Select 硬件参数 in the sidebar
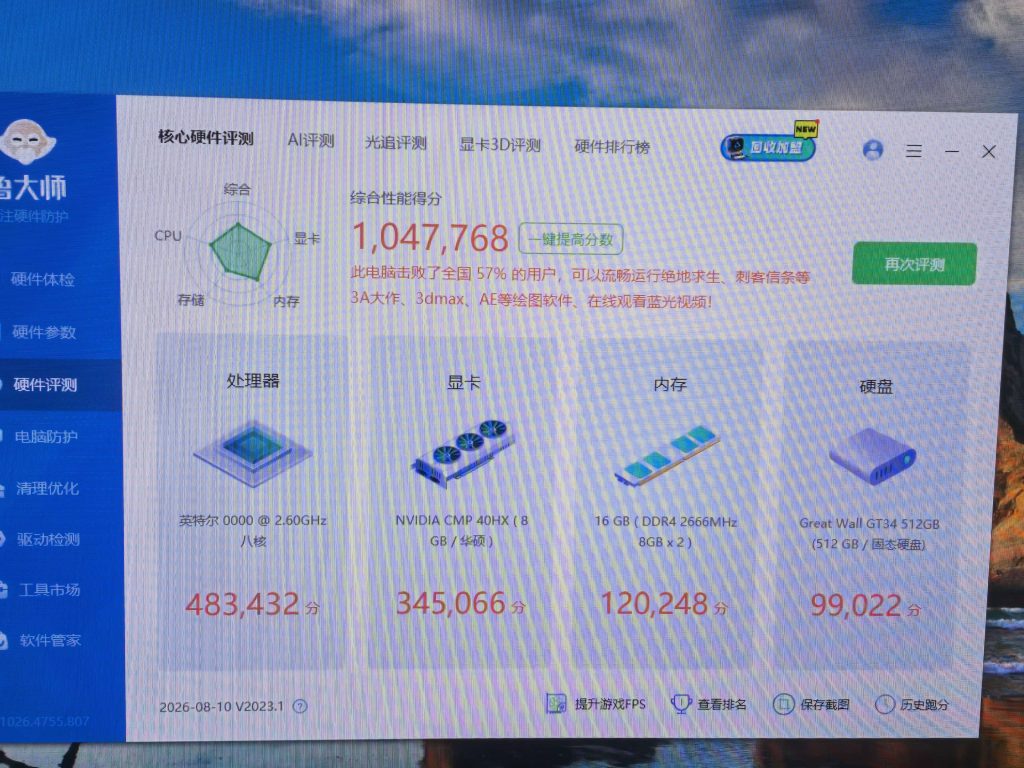The image size is (1024, 768). (43, 332)
